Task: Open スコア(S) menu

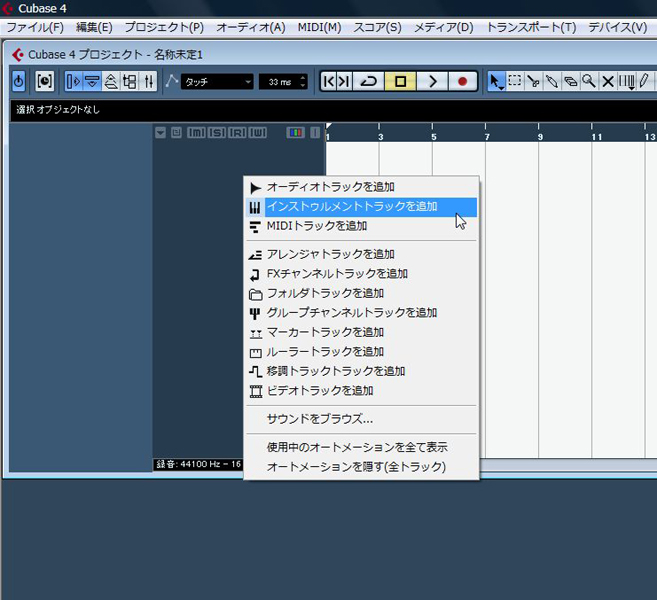Action: coord(378,28)
